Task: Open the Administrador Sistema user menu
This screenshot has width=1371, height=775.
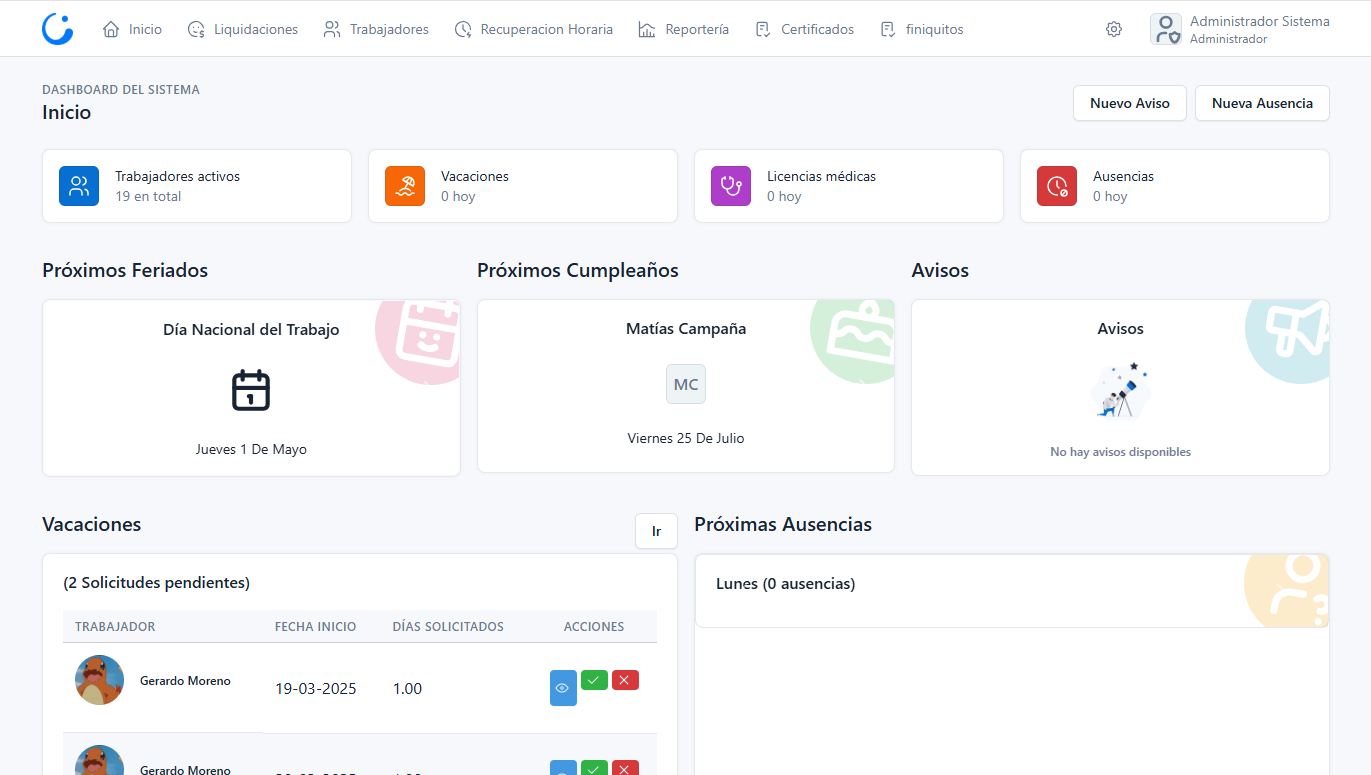Action: click(x=1240, y=29)
